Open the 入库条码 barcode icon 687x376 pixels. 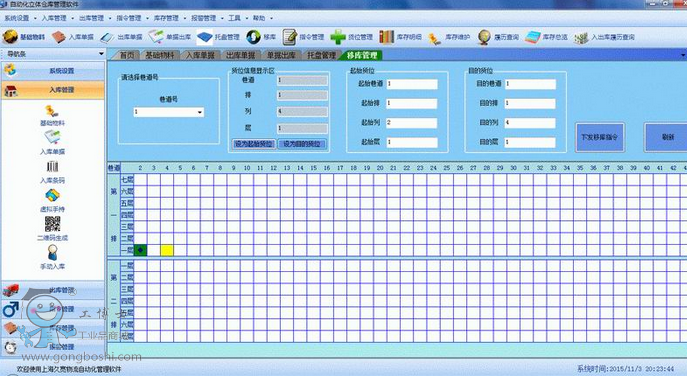tap(53, 167)
